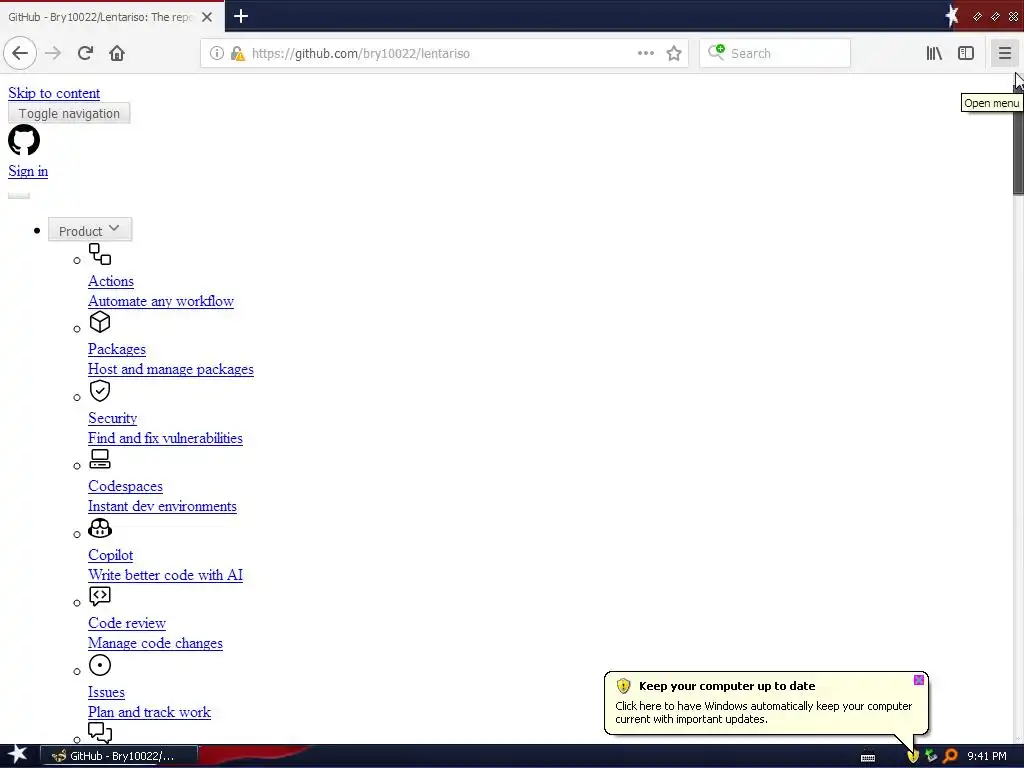Click GitHub taskbar window button

point(120,756)
